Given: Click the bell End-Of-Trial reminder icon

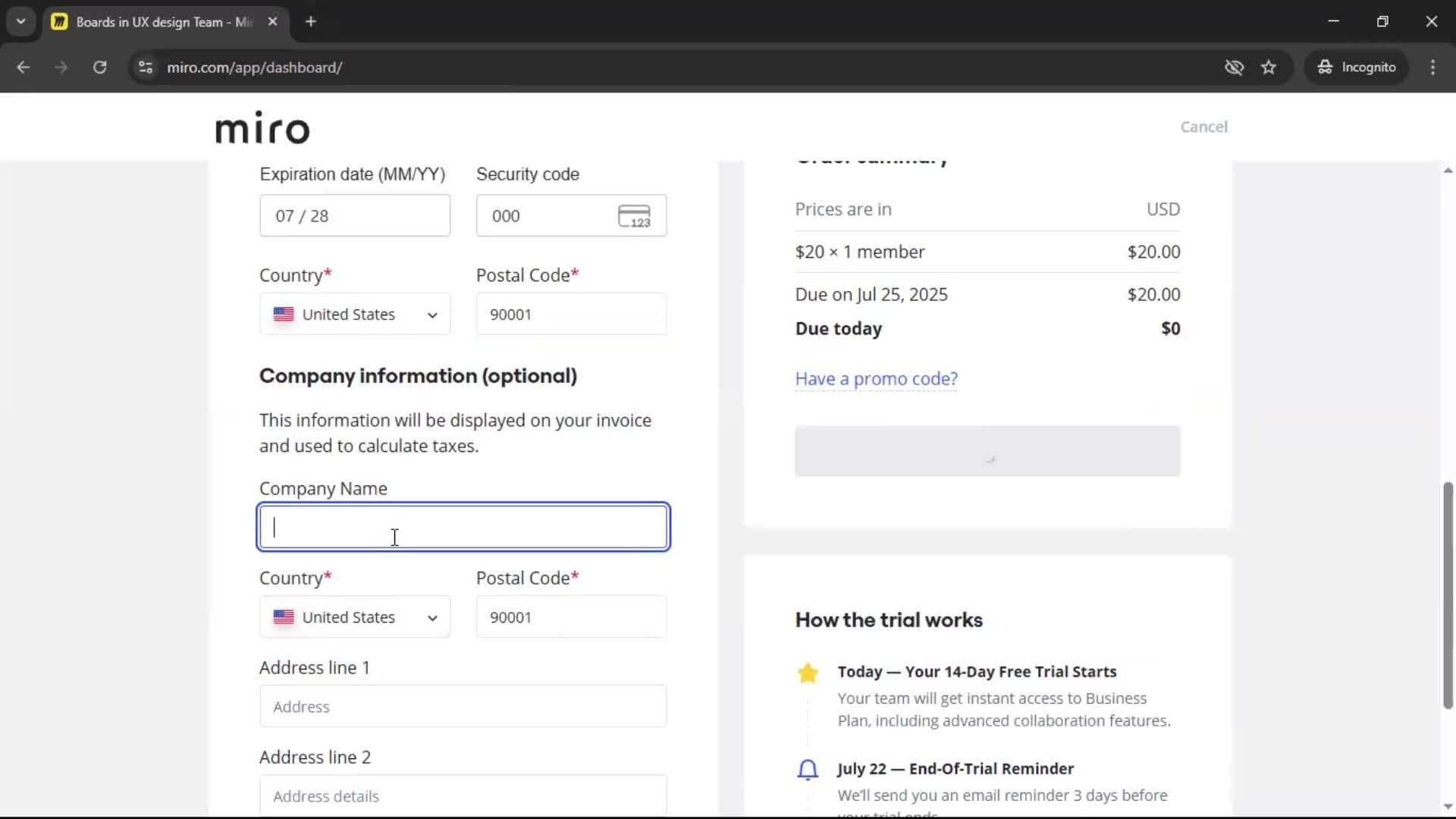Looking at the screenshot, I should tap(808, 770).
